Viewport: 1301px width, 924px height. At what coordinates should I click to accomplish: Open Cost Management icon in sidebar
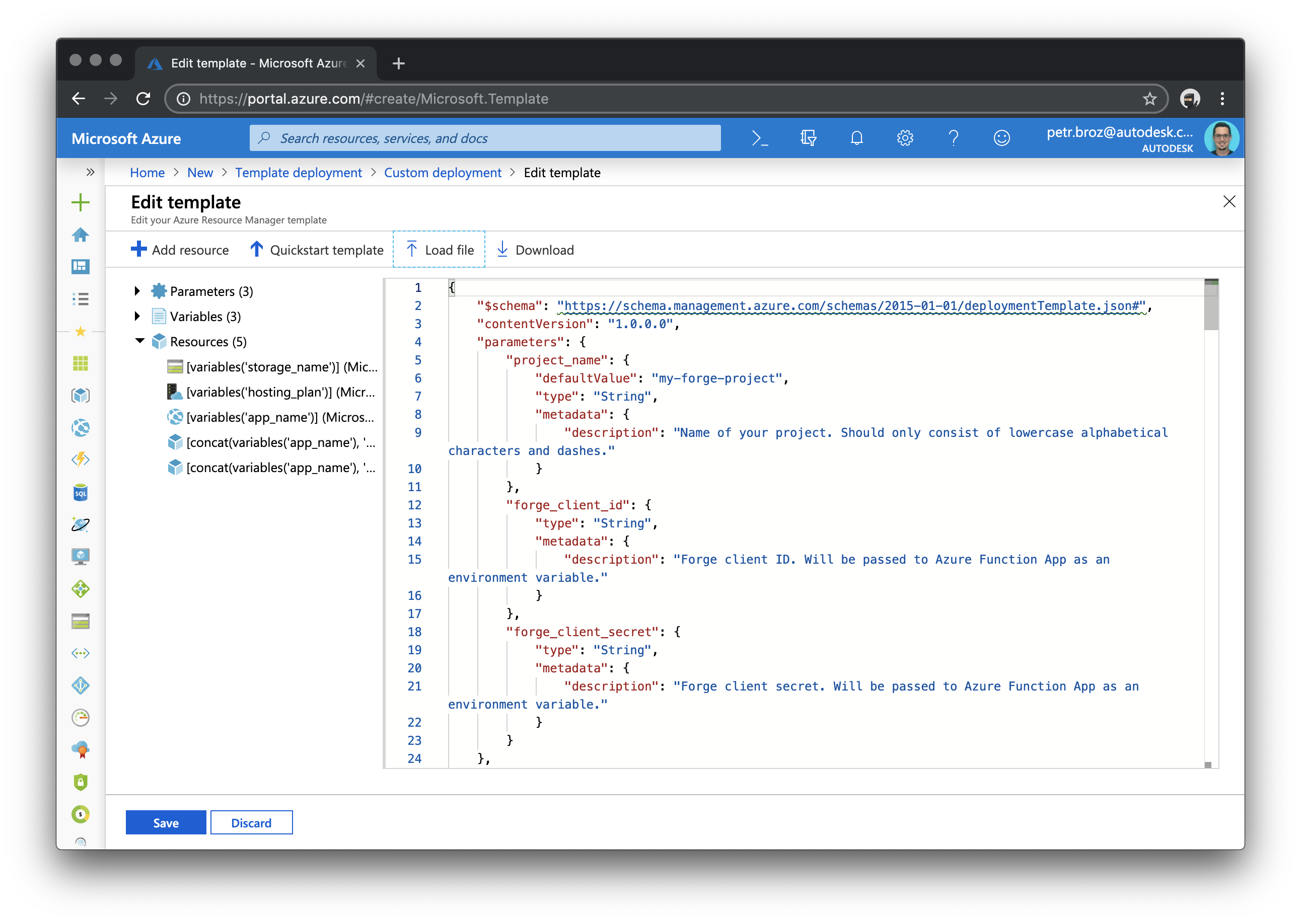tap(81, 815)
